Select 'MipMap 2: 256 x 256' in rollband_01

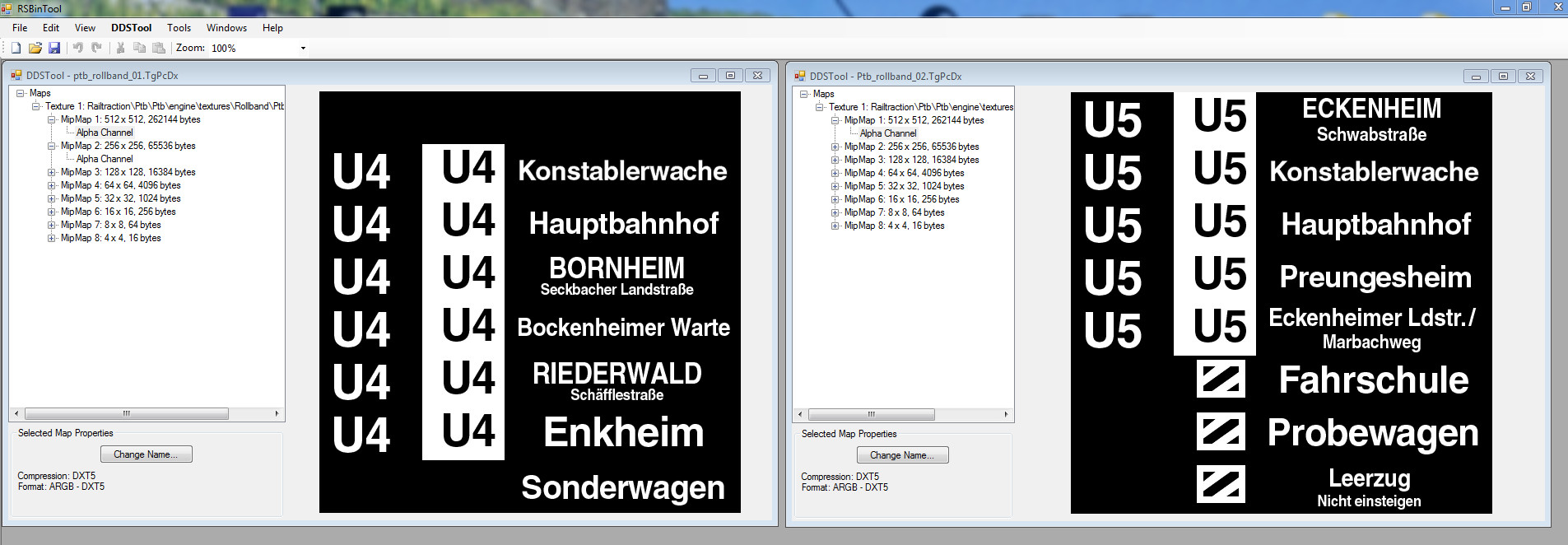coord(128,146)
